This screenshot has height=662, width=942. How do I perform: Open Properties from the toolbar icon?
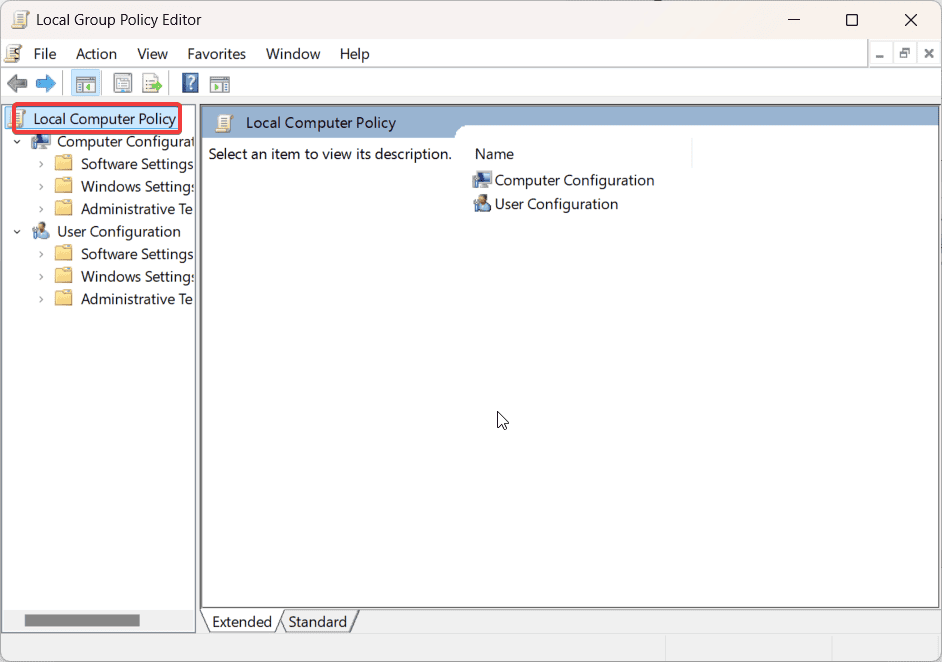click(123, 84)
